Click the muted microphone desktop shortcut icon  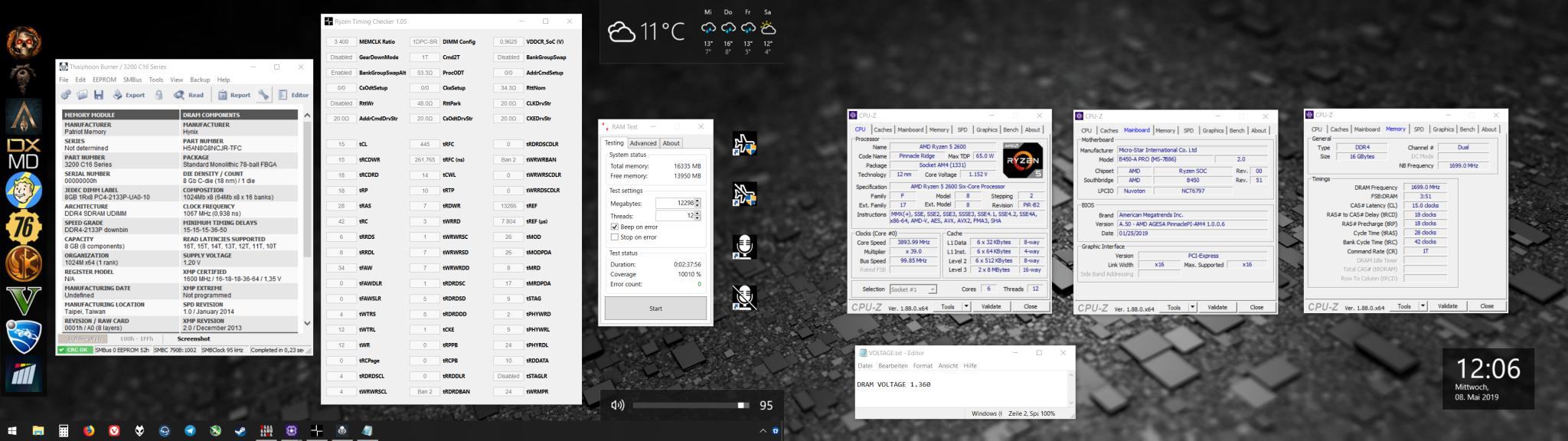coord(744,296)
